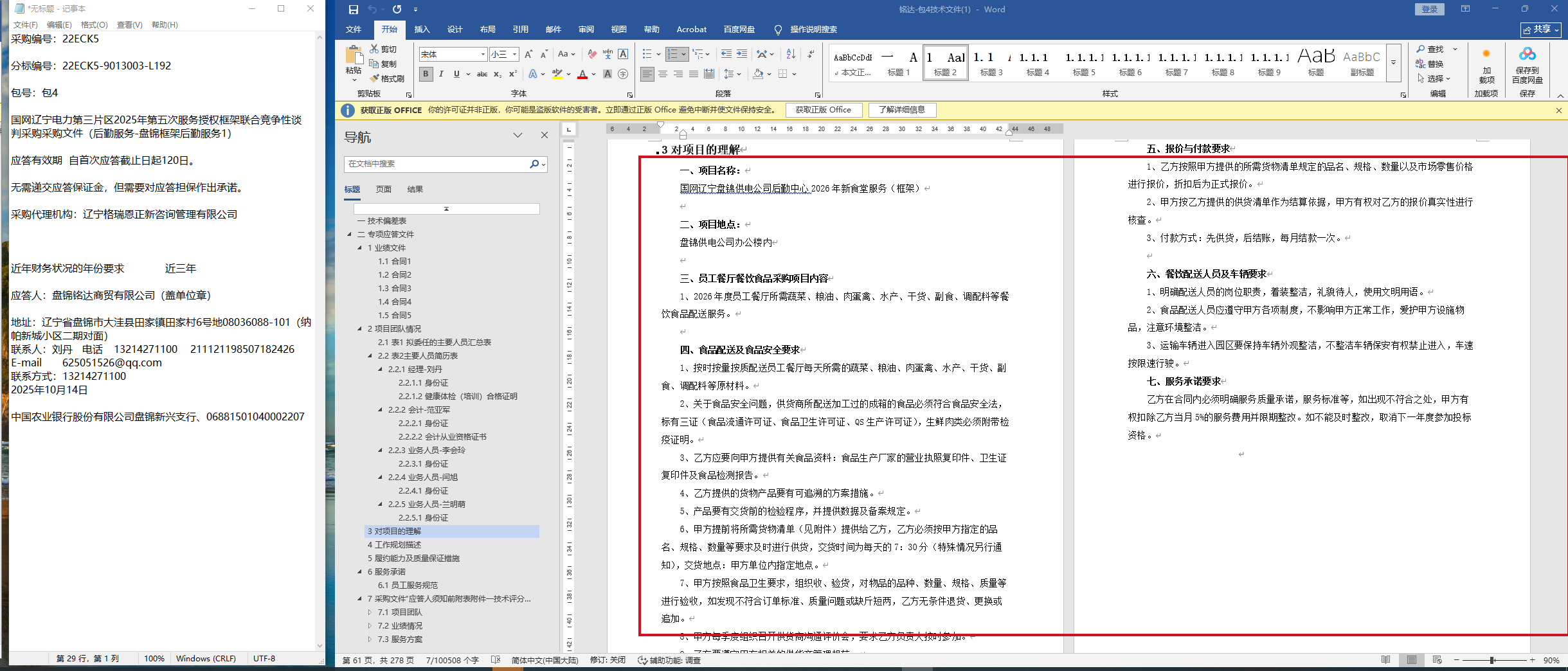Switch to 页面 tab in navigation pane

pyautogui.click(x=384, y=190)
